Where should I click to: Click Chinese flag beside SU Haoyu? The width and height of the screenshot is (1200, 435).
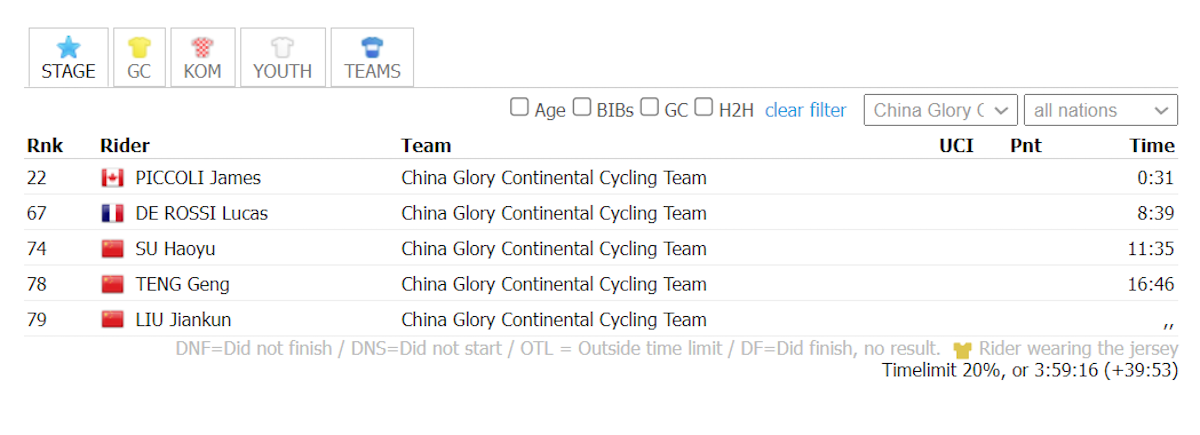(112, 249)
